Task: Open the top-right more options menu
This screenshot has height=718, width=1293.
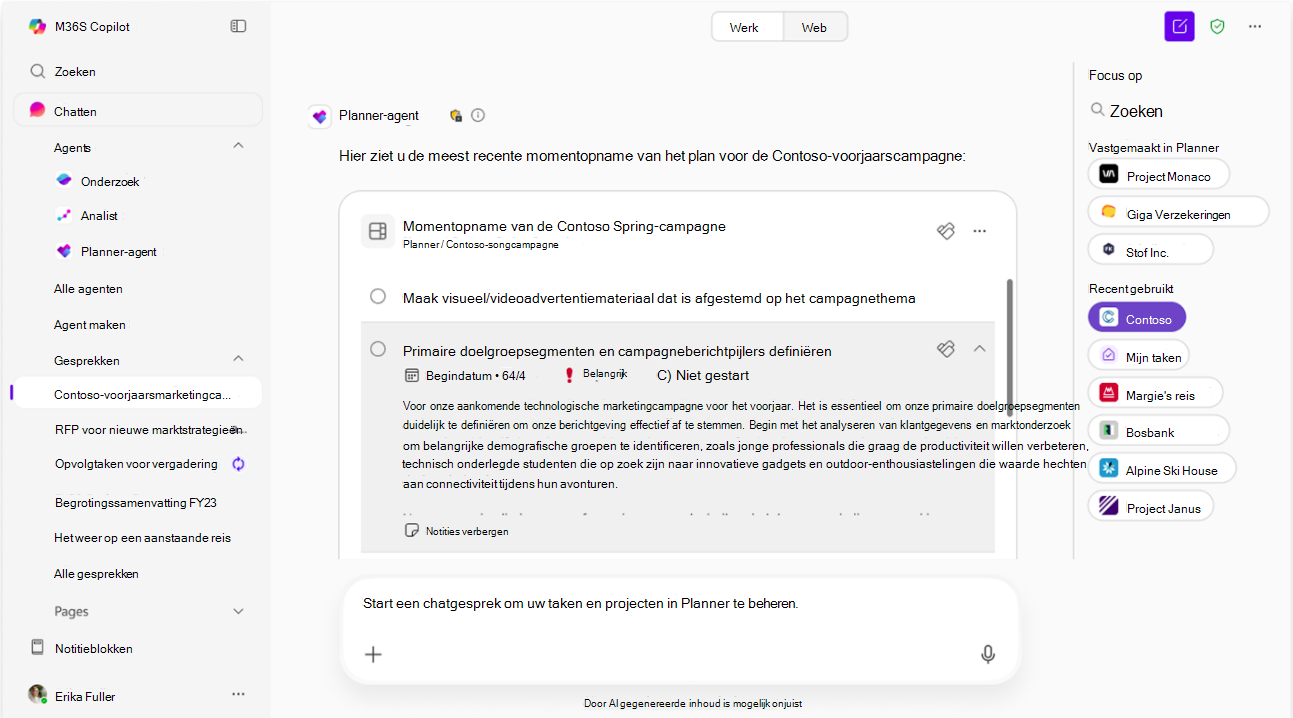Action: (x=1255, y=27)
